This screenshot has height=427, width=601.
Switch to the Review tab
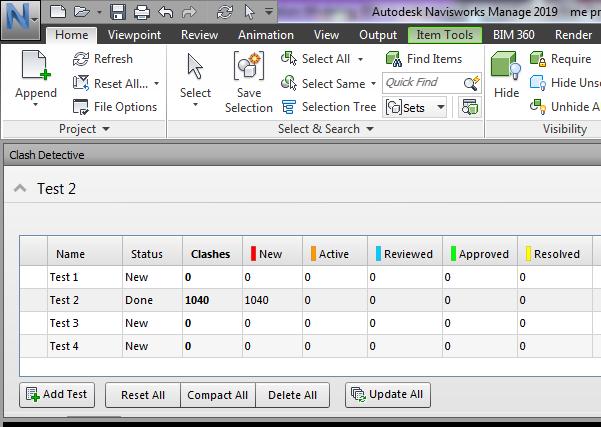tap(200, 35)
